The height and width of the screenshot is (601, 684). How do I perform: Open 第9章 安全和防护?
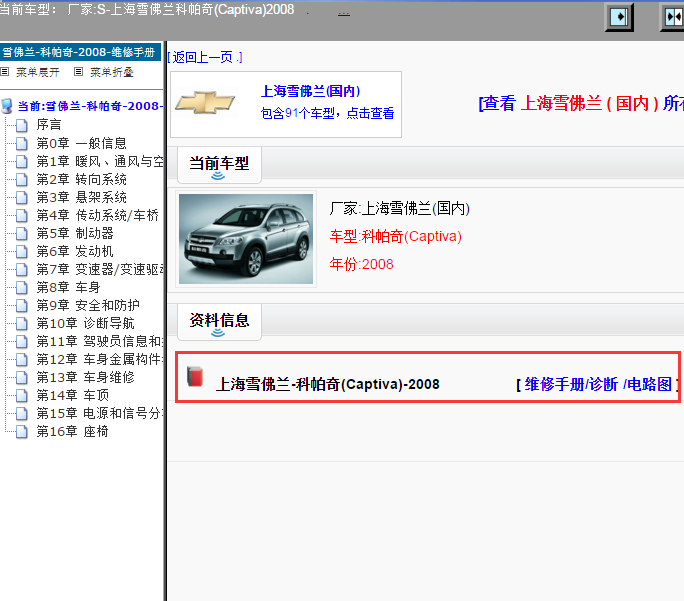pyautogui.click(x=88, y=305)
